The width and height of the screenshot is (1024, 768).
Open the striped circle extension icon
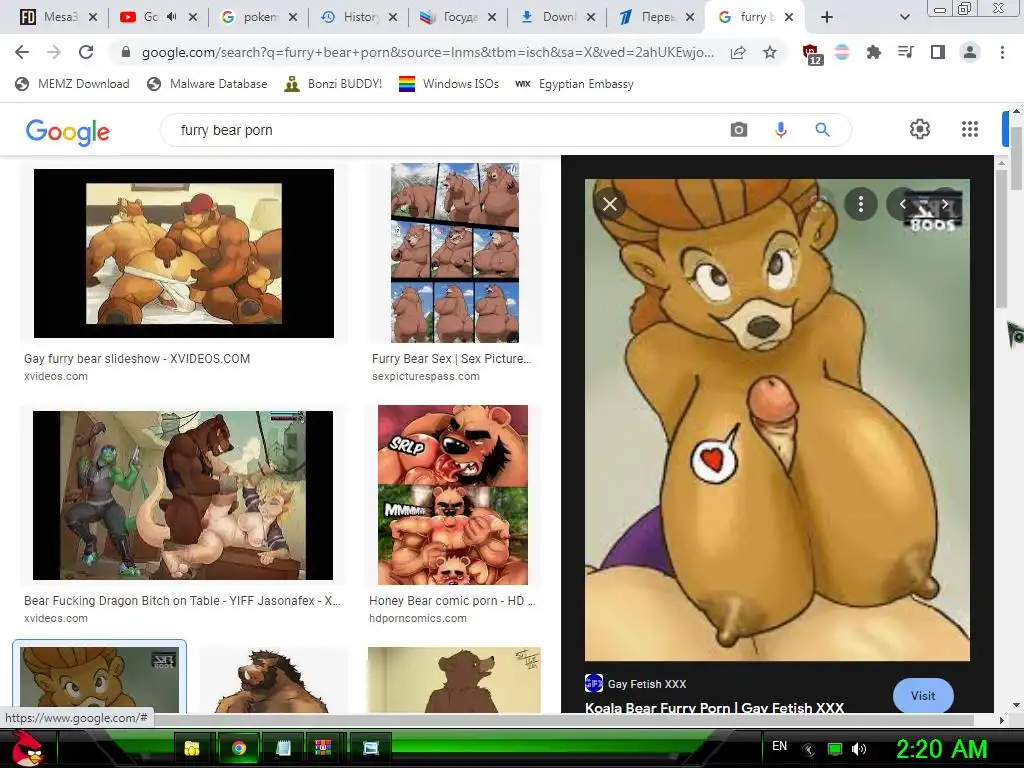point(842,52)
